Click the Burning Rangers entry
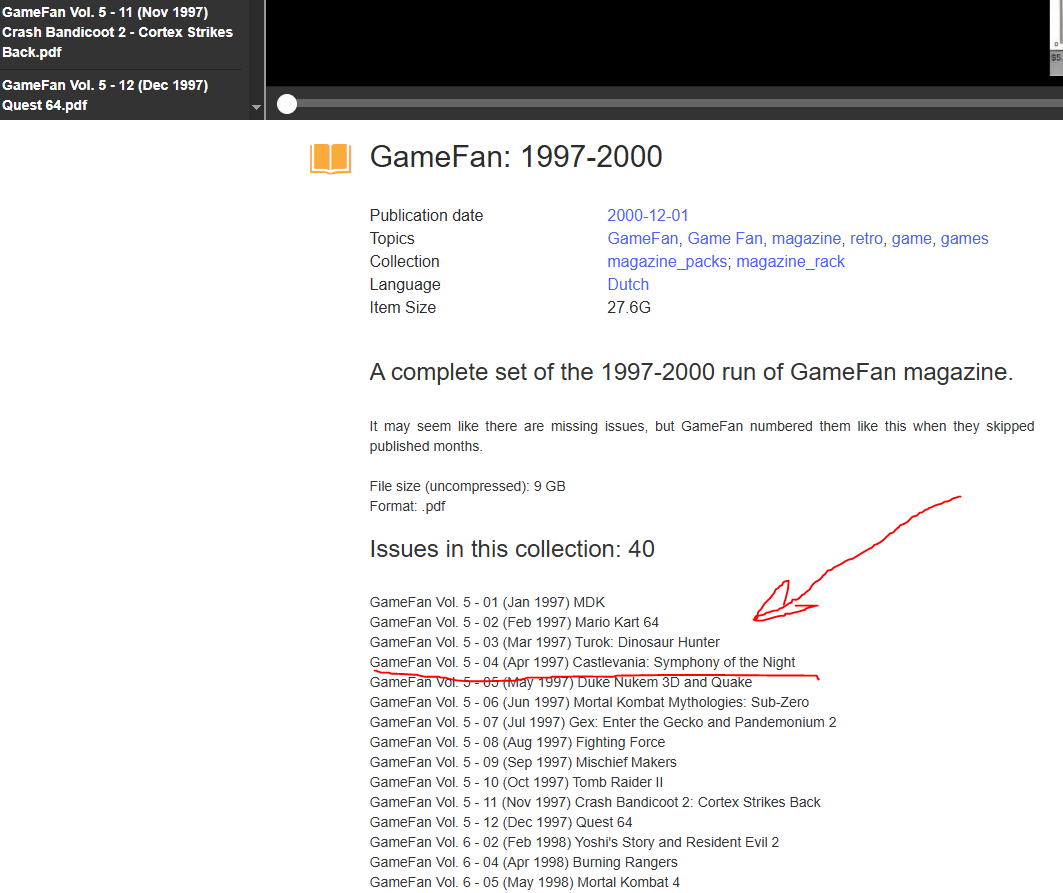 (523, 862)
